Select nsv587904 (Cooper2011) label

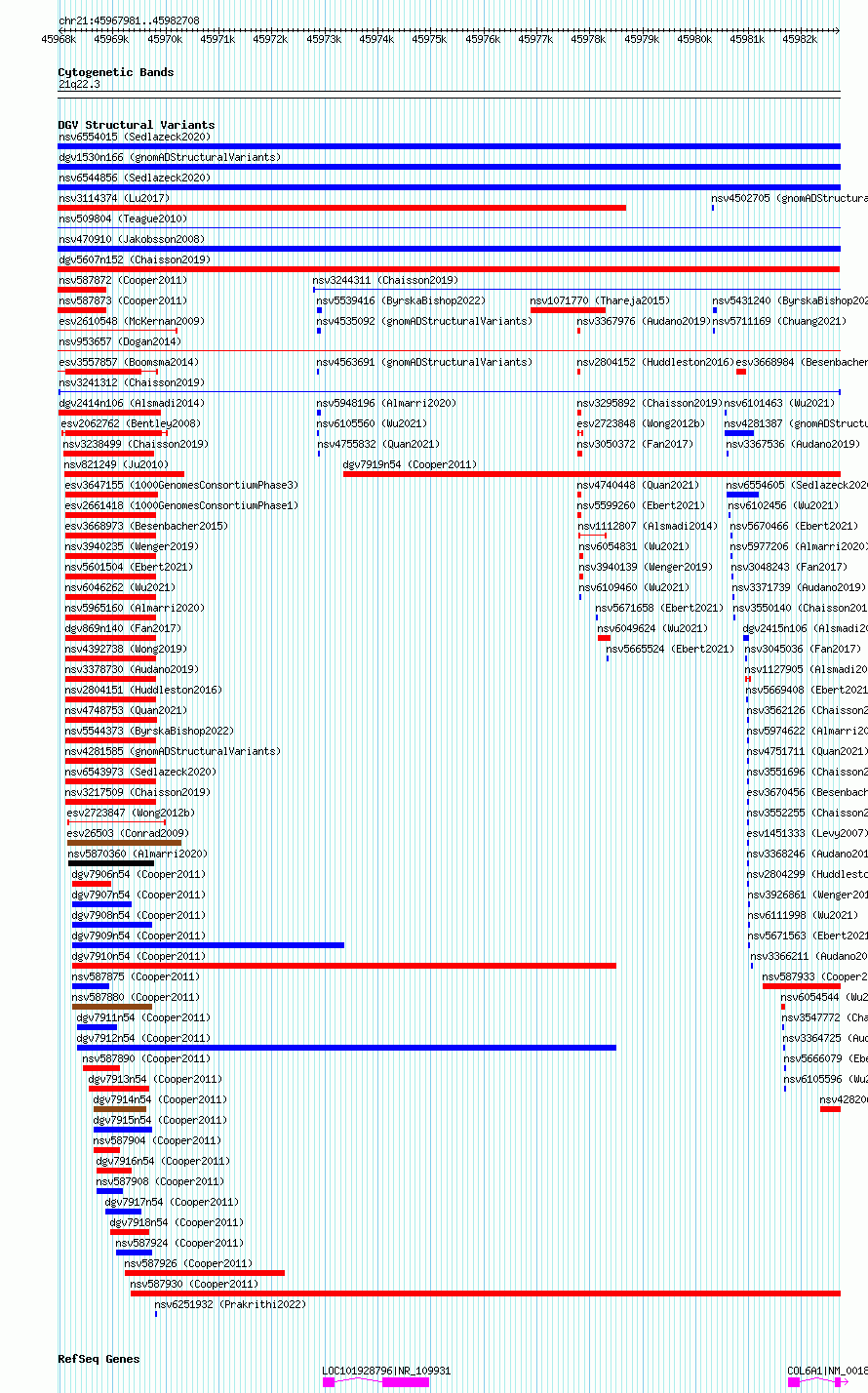pos(157,1140)
